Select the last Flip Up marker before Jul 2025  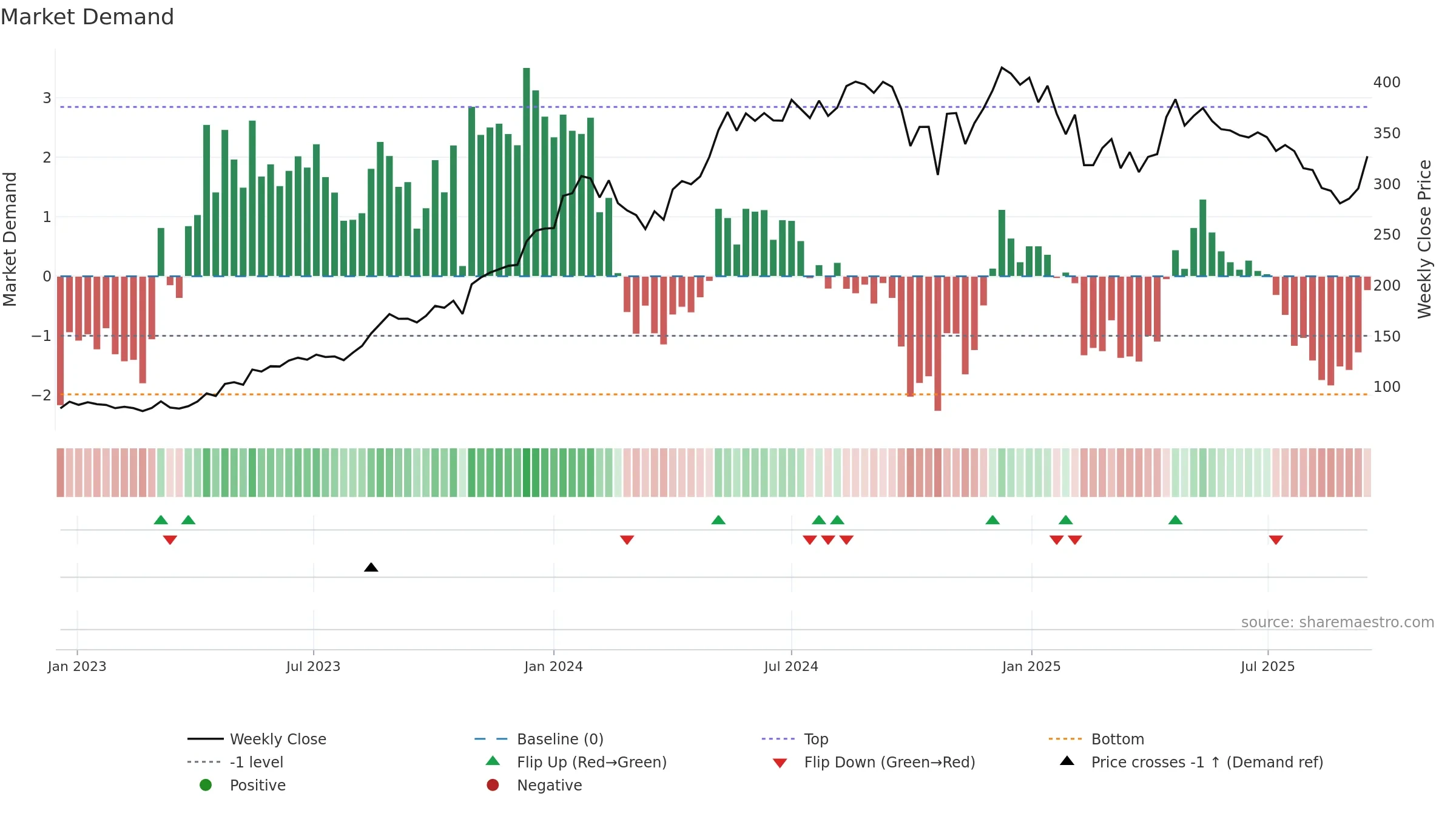[1175, 520]
